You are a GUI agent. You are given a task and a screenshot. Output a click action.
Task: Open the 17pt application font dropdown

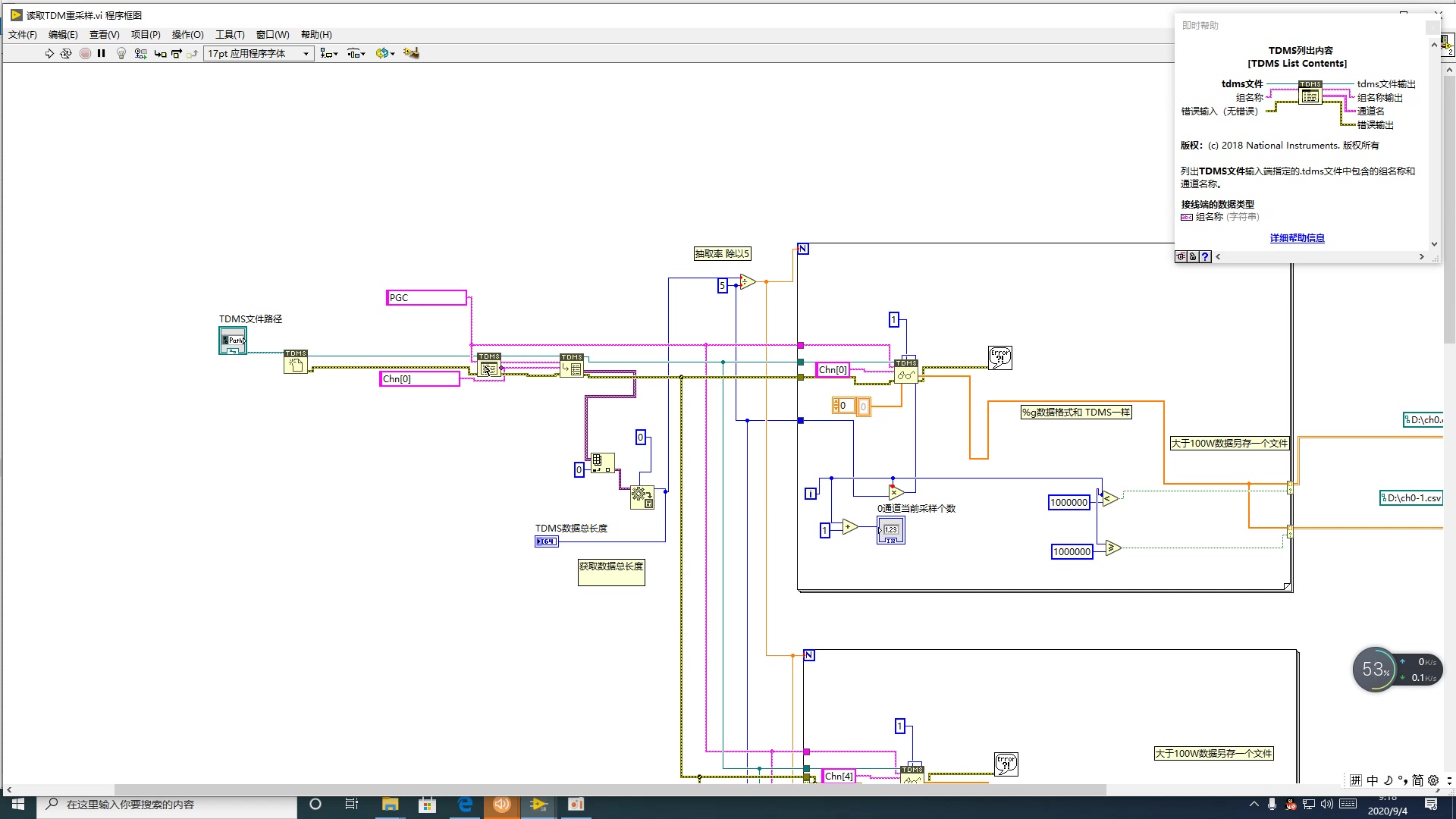(259, 53)
